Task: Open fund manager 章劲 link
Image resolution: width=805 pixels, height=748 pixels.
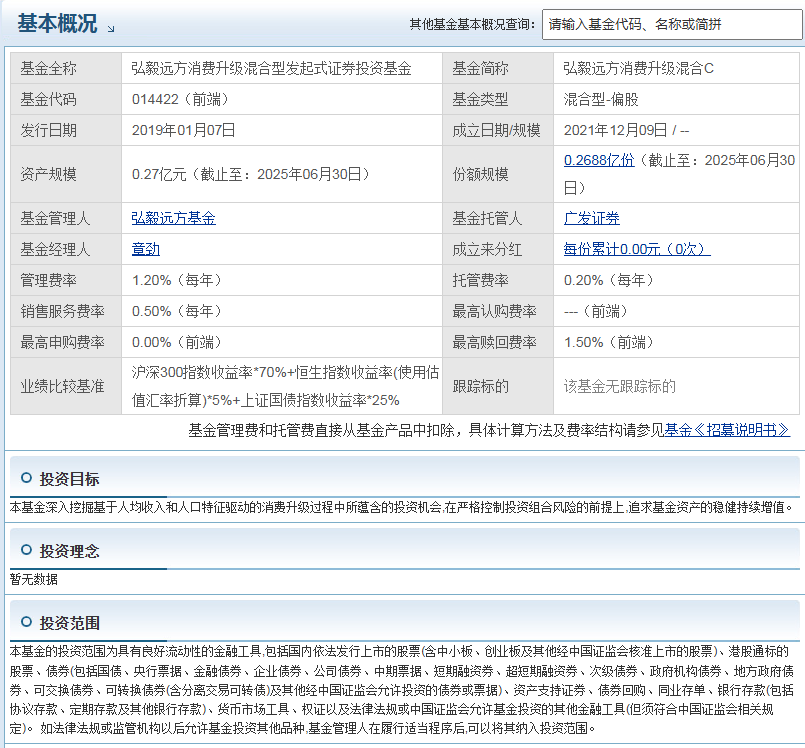Action: click(x=146, y=249)
